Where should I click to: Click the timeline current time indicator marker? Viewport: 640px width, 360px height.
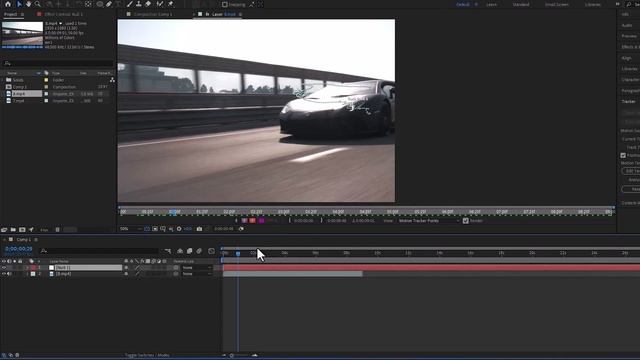pos(238,253)
